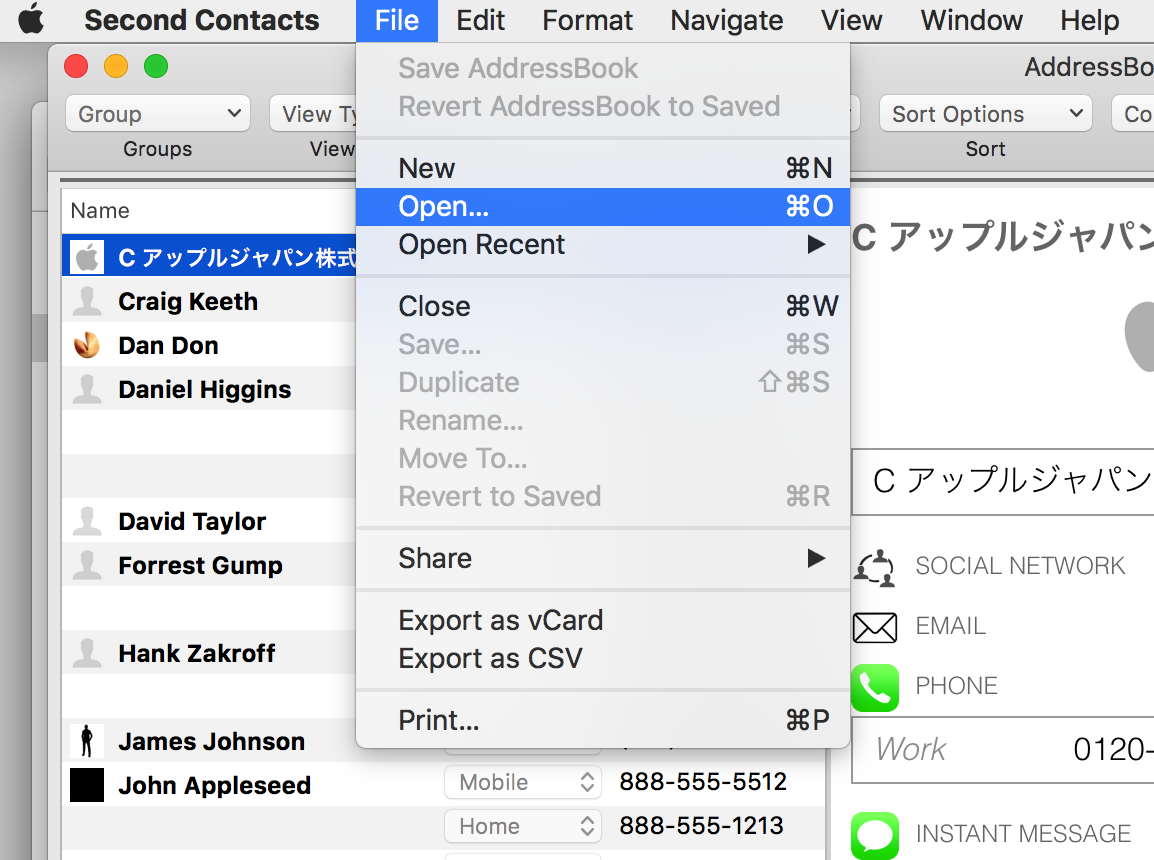Expand the Open Recent submenu
1154x860 pixels.
603,244
